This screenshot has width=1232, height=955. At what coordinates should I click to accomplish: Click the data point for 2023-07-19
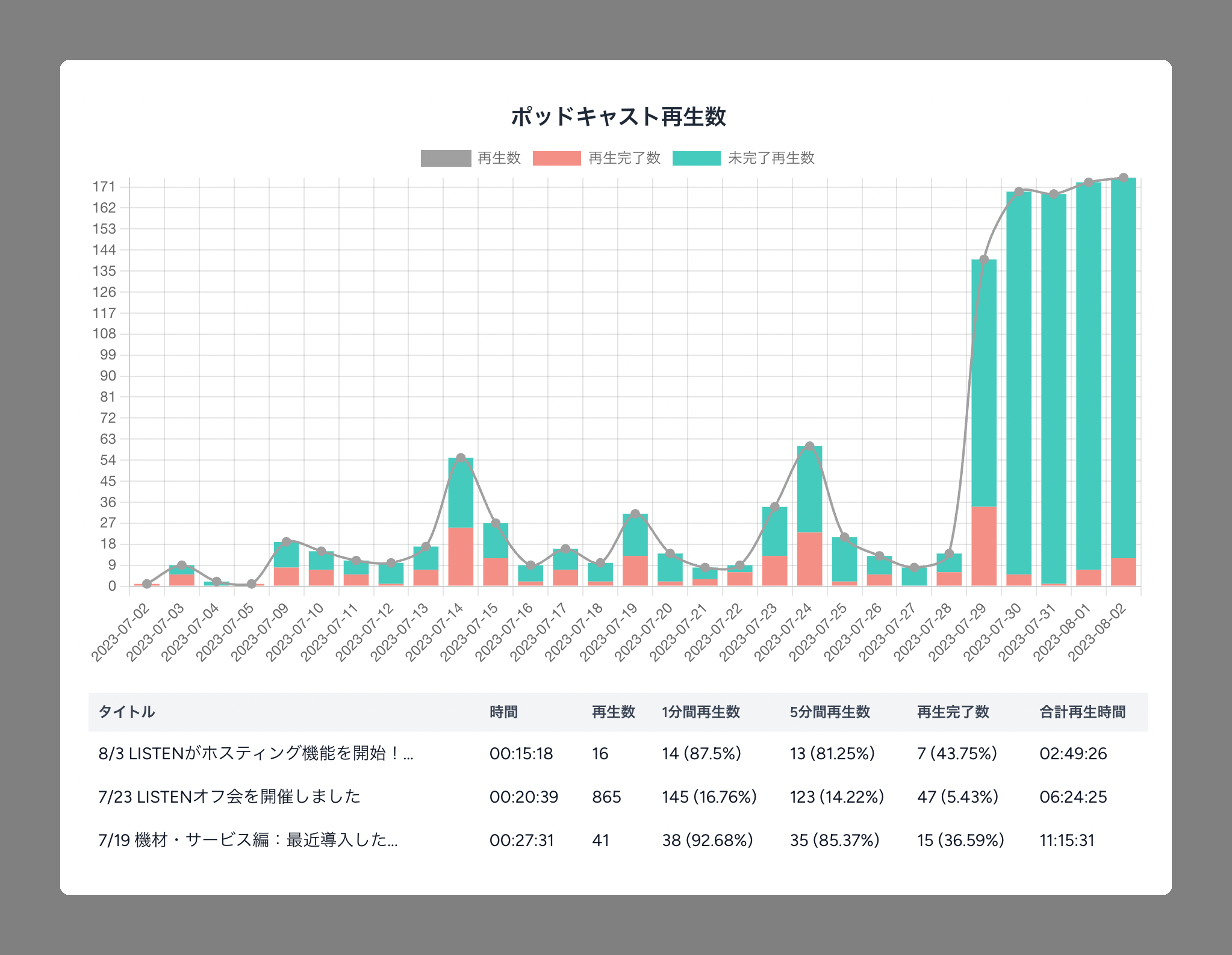point(635,514)
